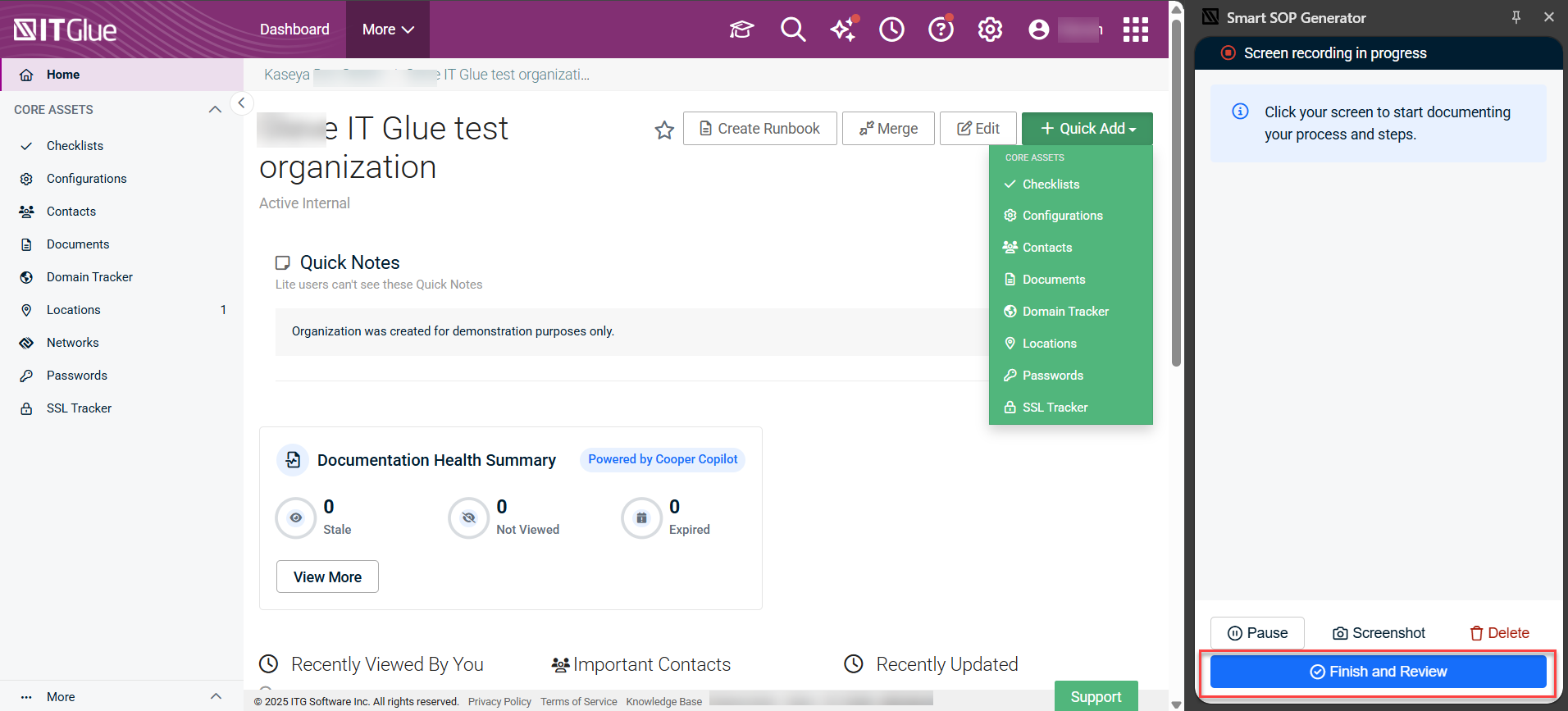Open the help question mark icon
Screen dimensions: 1568x711
tap(941, 30)
